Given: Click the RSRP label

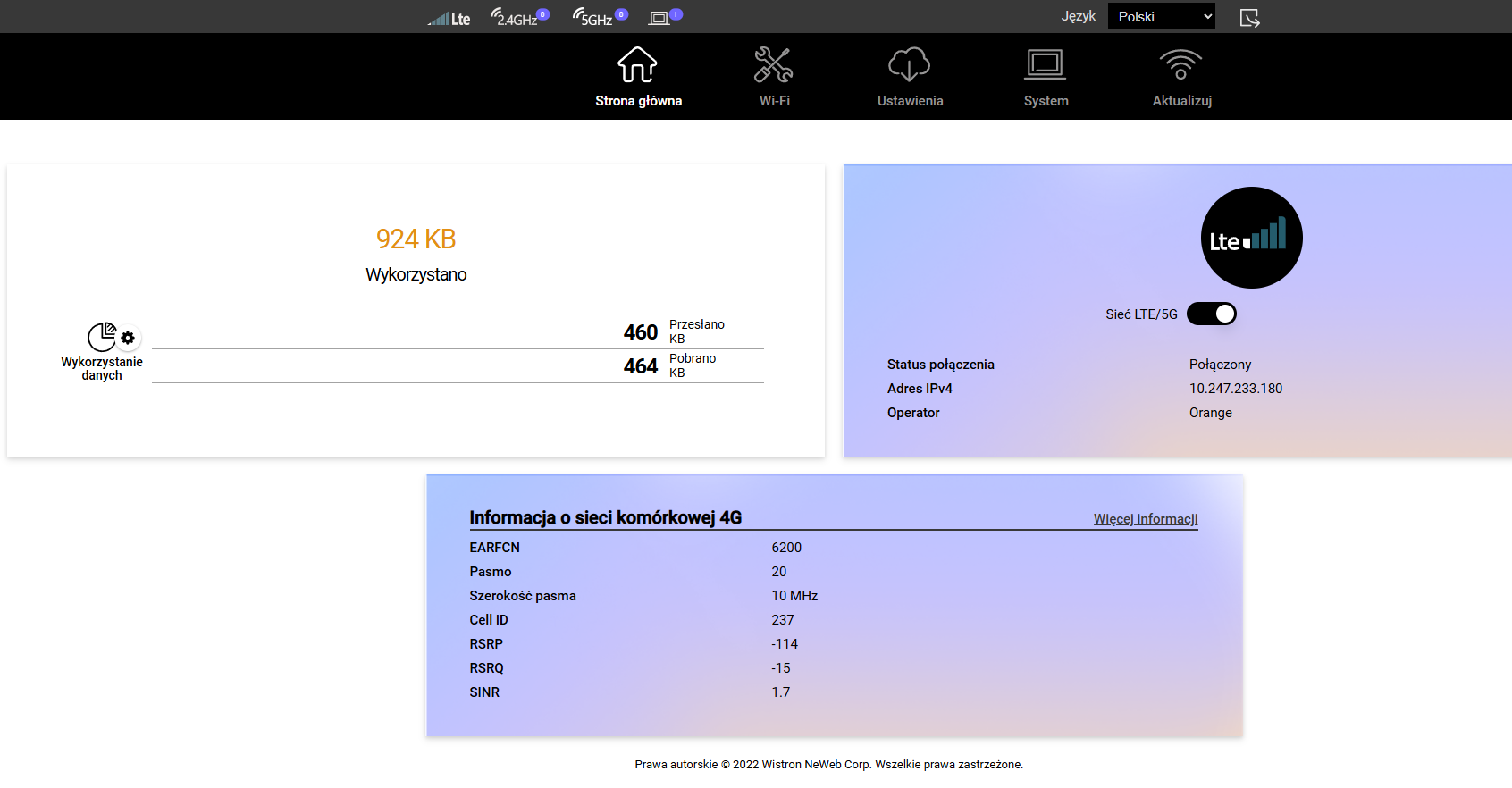Looking at the screenshot, I should click(x=486, y=644).
